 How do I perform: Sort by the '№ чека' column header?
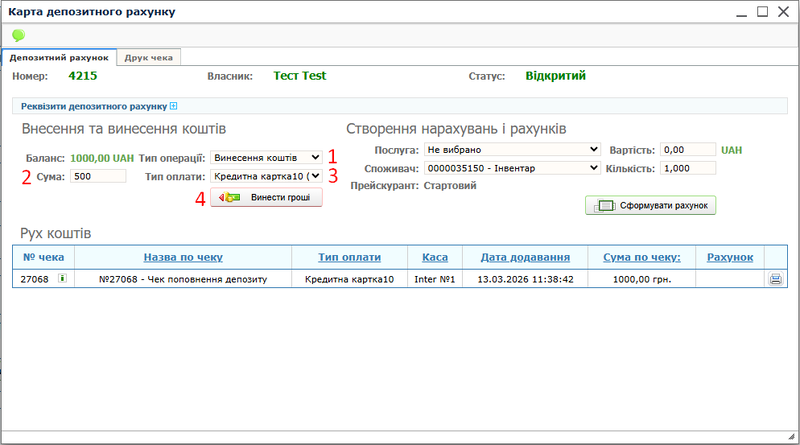tap(43, 257)
